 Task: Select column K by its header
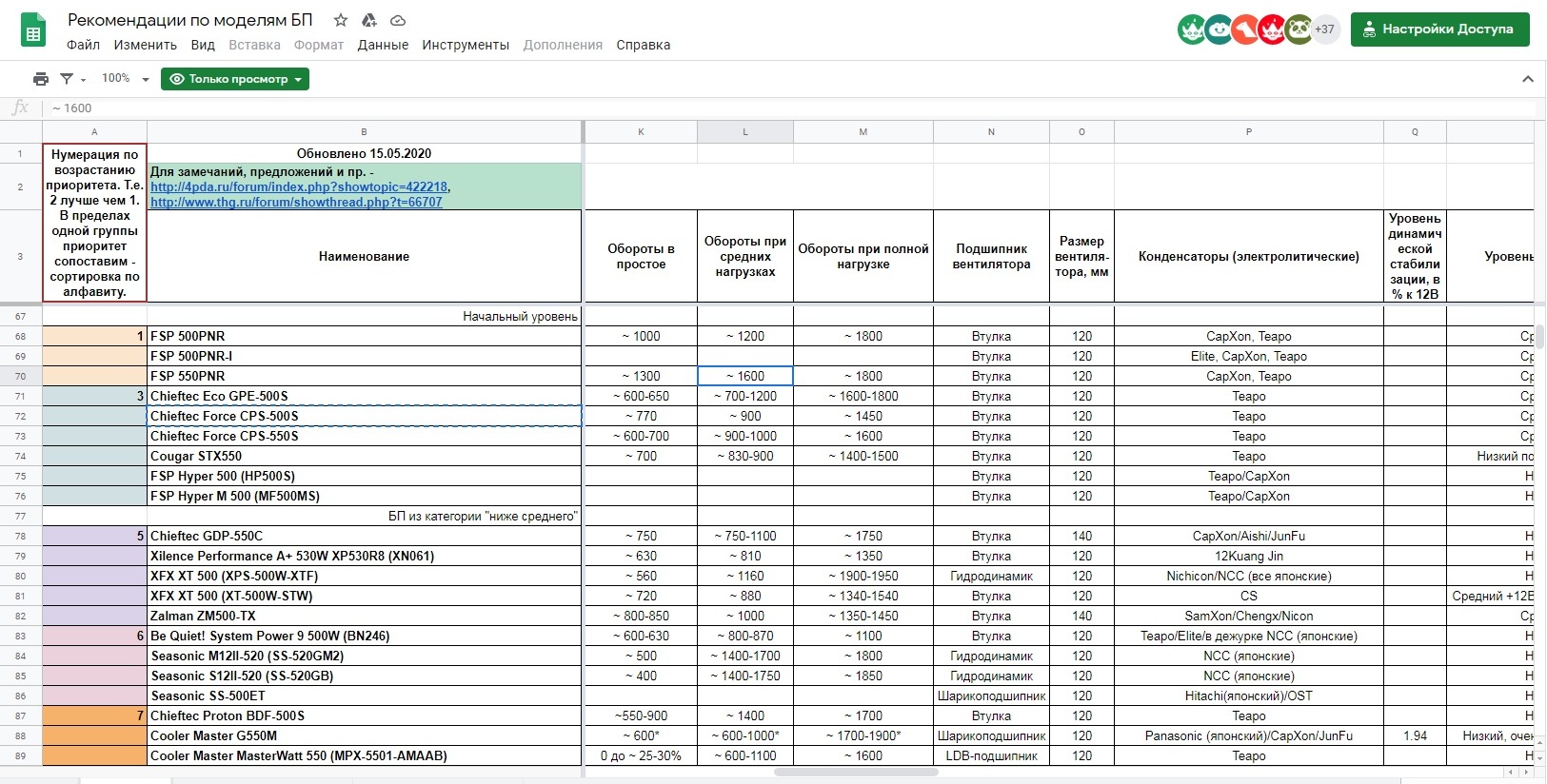[641, 131]
